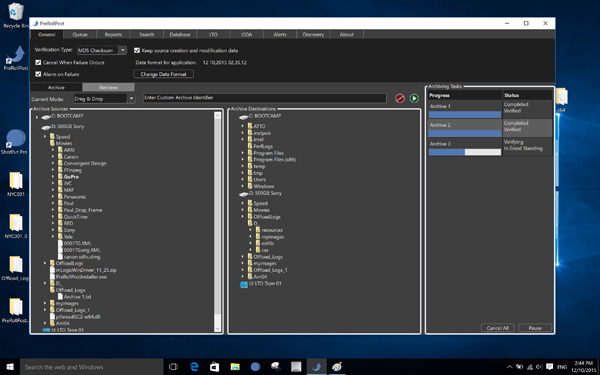Image resolution: width=600 pixels, height=375 pixels.
Task: Click Archive 2 progress bar
Action: (465, 133)
